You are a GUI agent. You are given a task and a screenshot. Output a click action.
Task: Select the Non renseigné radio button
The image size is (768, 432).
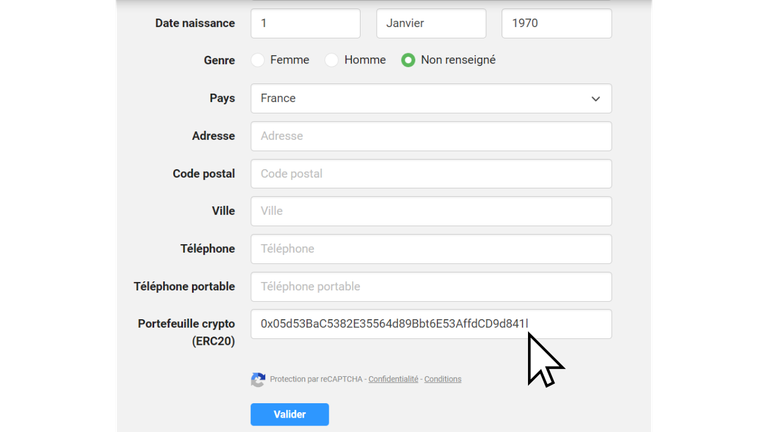click(408, 60)
